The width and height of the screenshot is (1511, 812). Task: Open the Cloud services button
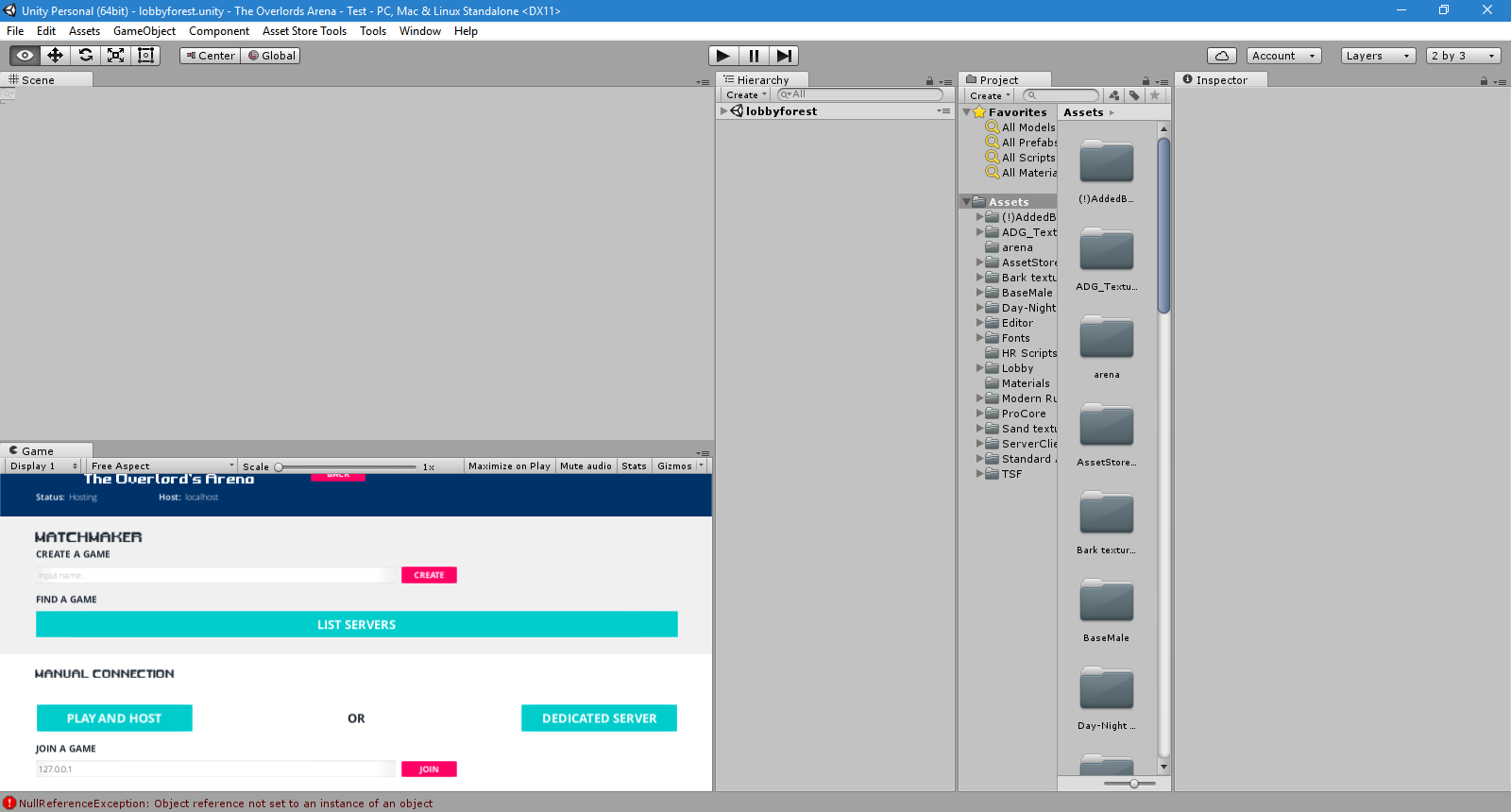click(x=1222, y=56)
